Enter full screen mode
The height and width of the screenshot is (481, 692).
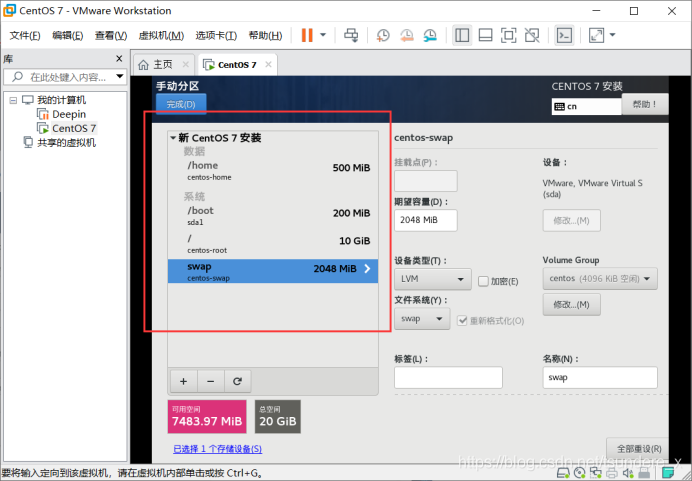[x=508, y=35]
